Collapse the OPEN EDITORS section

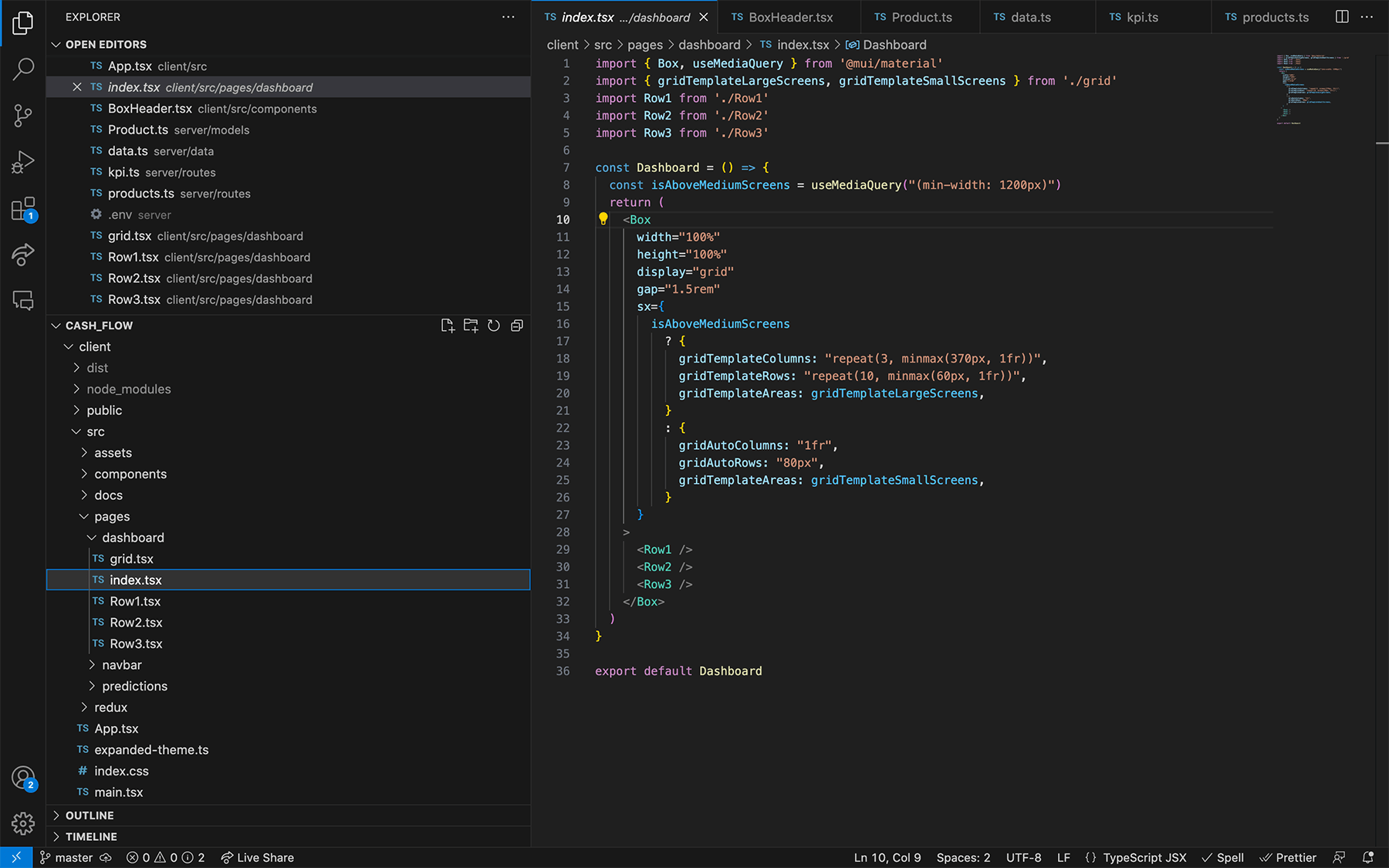[56, 45]
